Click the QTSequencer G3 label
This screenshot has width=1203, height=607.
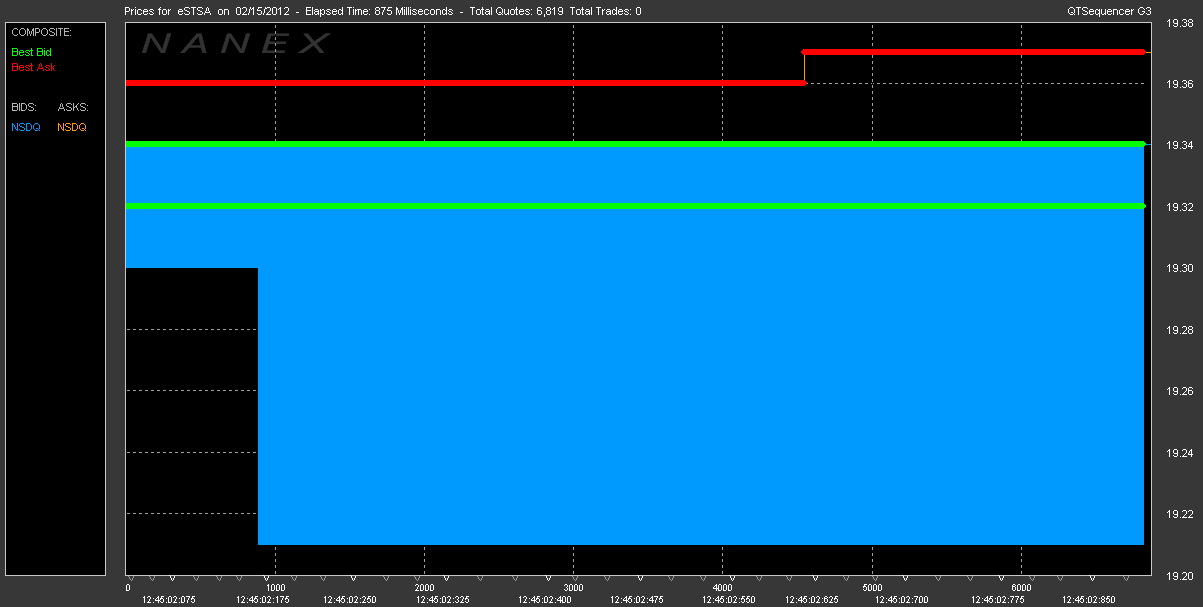click(x=1107, y=11)
